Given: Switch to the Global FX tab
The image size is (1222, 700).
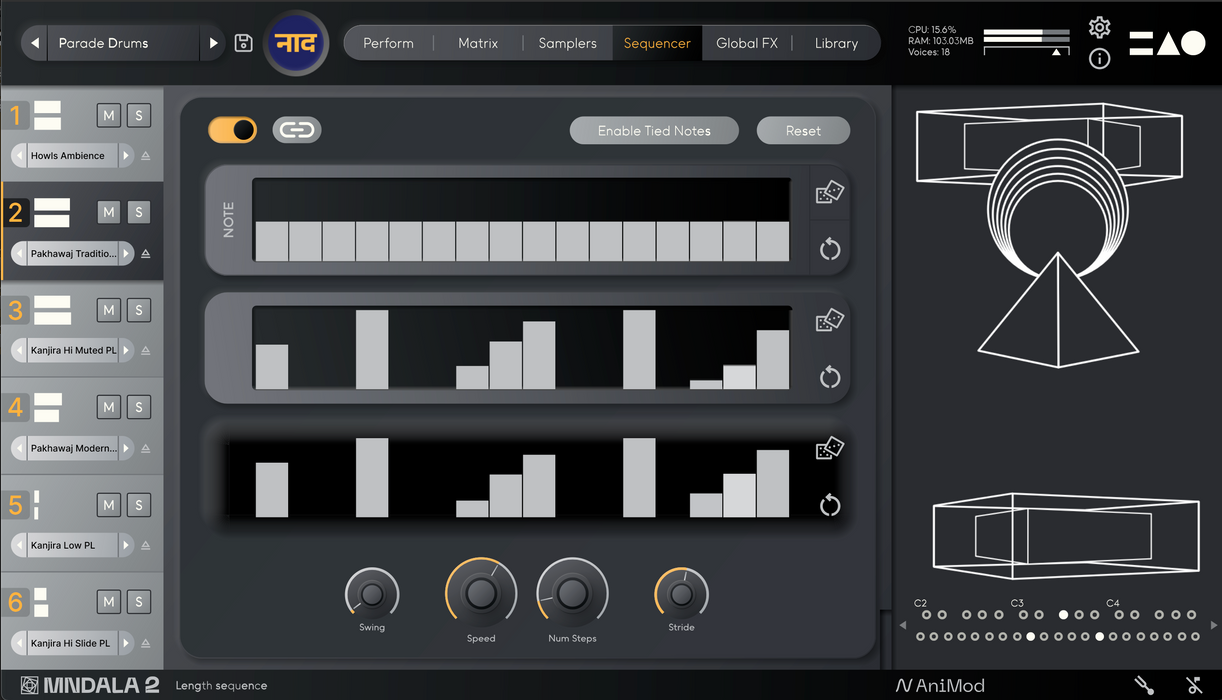Looking at the screenshot, I should pos(746,43).
